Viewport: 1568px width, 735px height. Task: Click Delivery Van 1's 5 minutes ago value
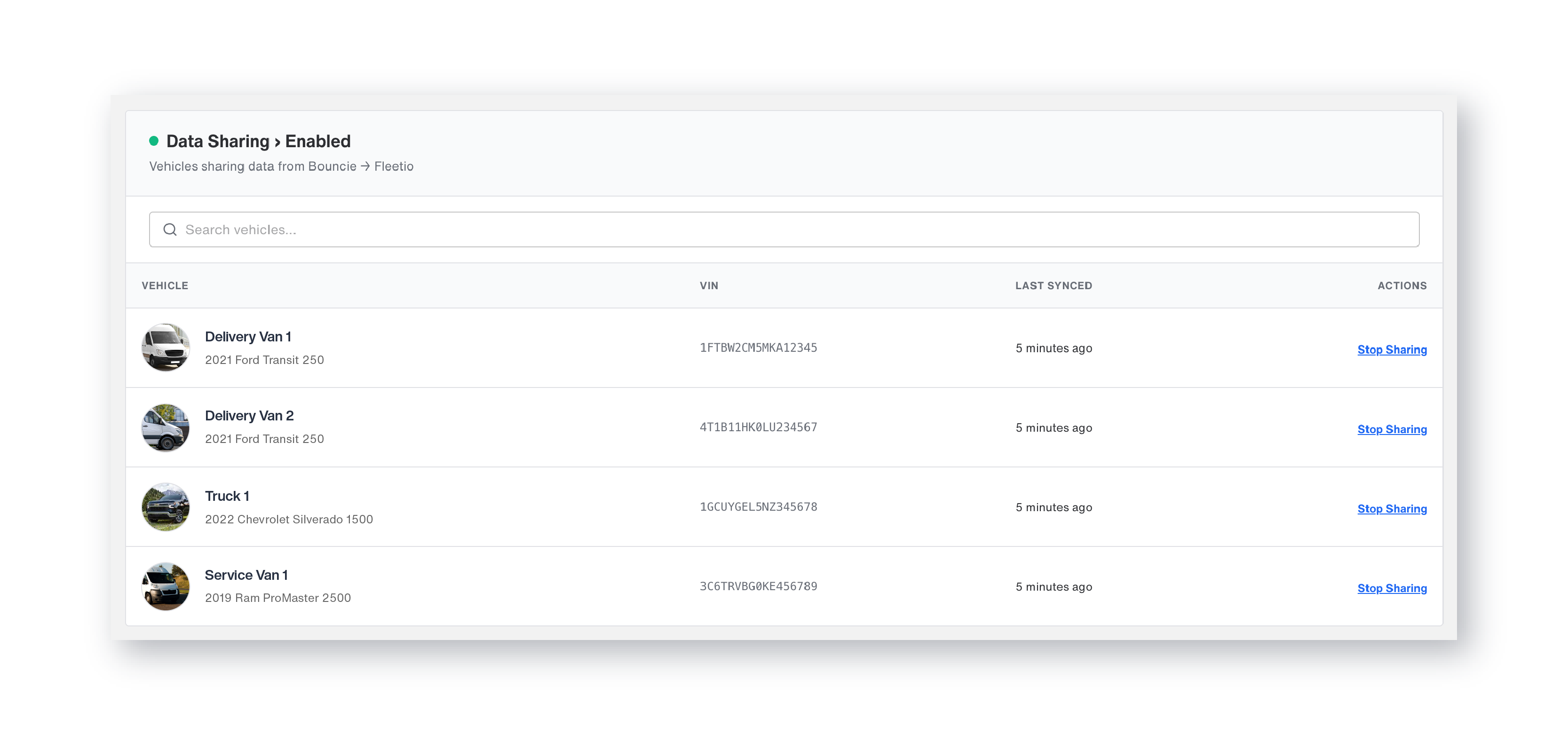pyautogui.click(x=1053, y=348)
